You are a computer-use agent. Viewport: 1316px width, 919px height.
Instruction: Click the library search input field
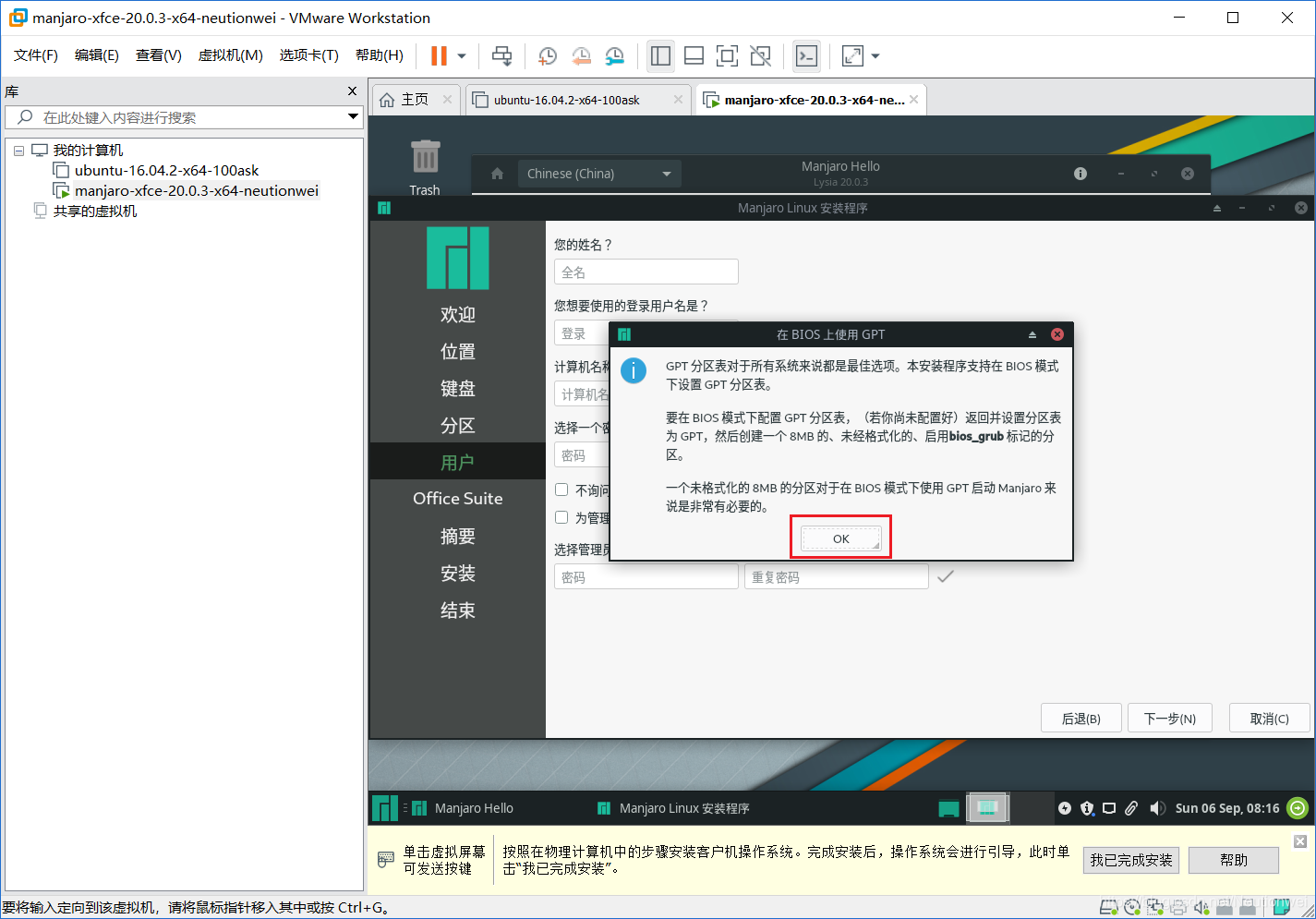pyautogui.click(x=185, y=117)
